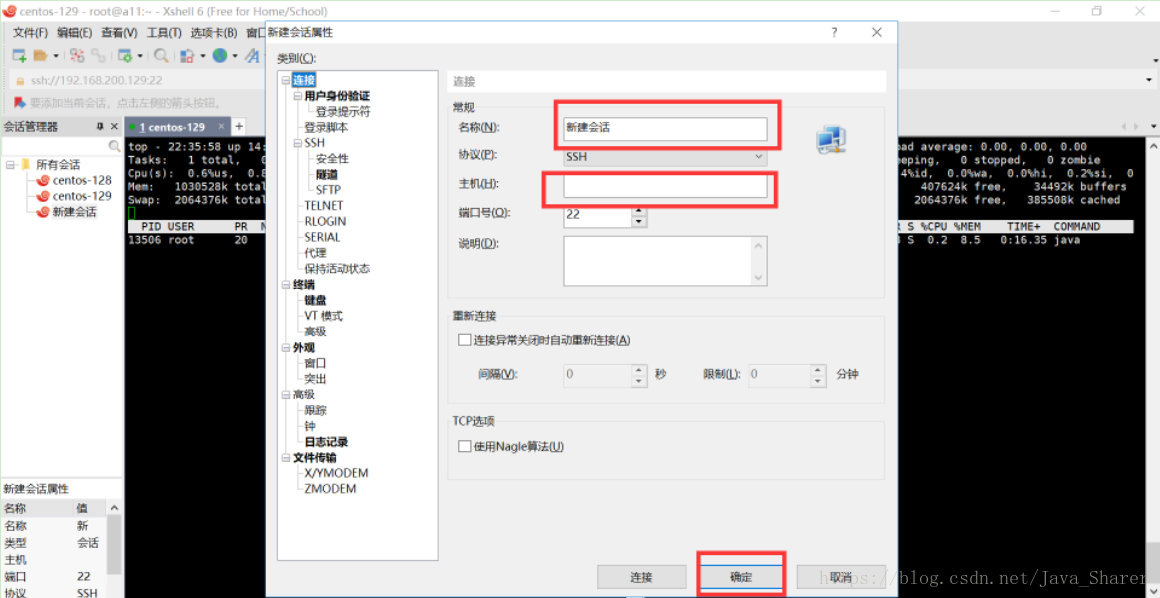This screenshot has height=598, width=1160.
Task: Click the 取消 button
Action: (x=840, y=577)
